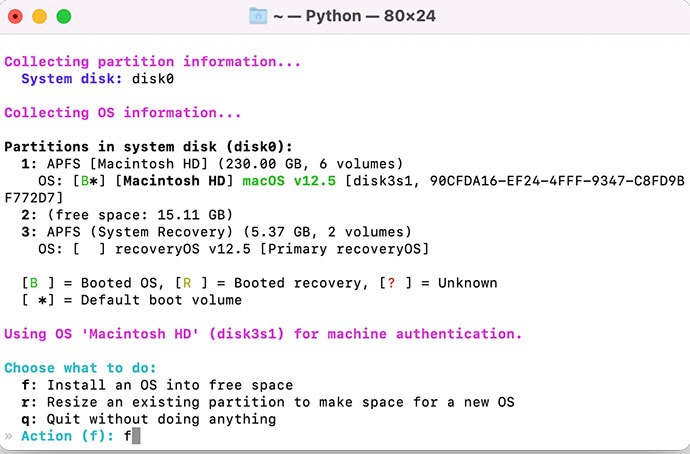Click the wrapped 'F772D7]' line

point(34,198)
